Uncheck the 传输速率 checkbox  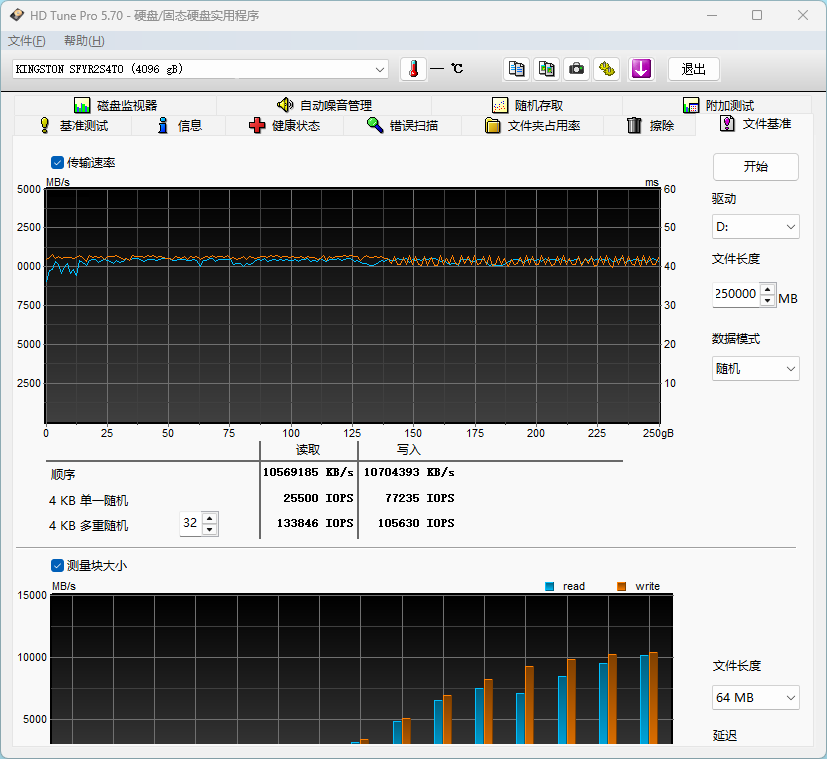58,162
